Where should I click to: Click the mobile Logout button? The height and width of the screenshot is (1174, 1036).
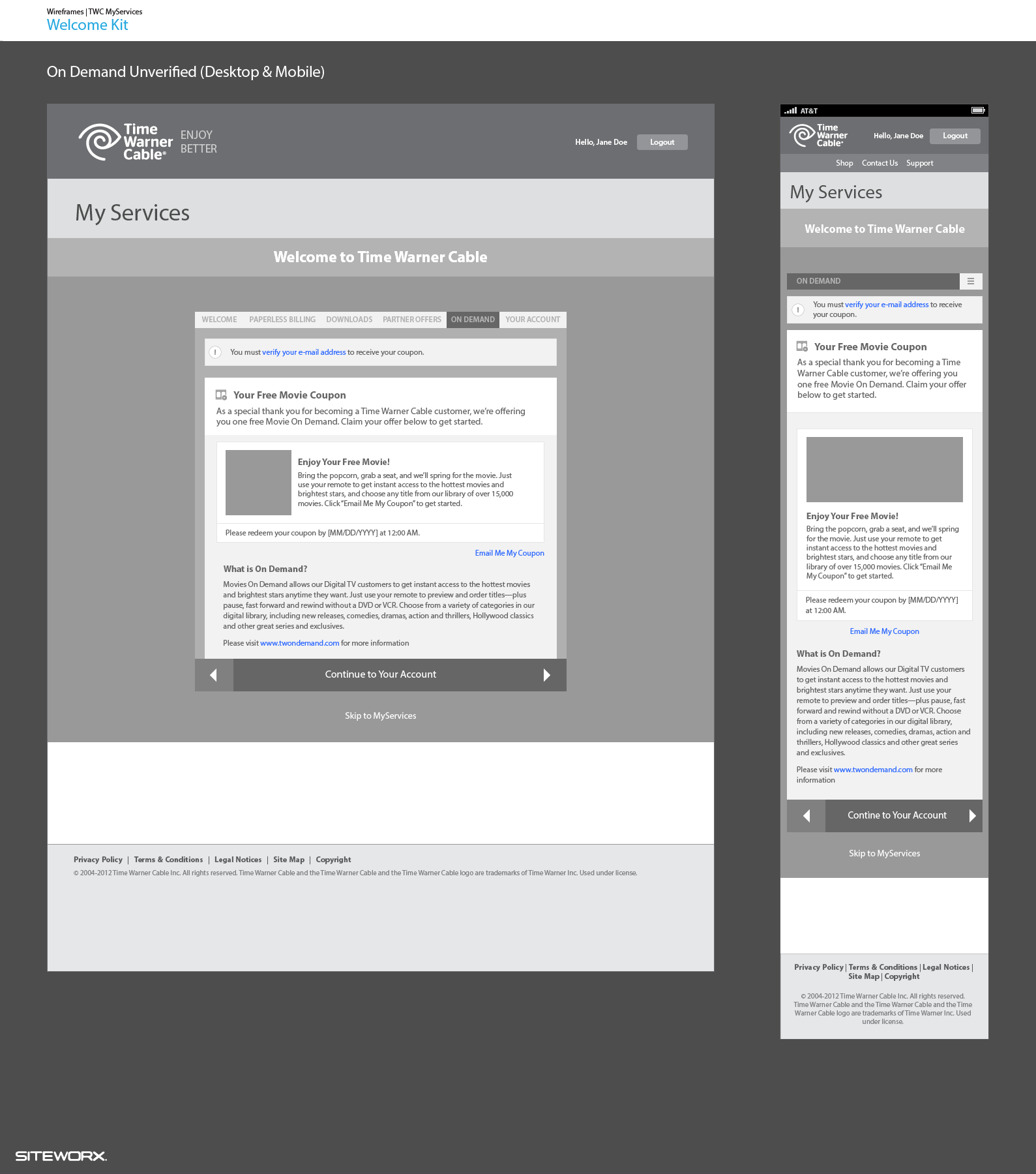tap(955, 136)
